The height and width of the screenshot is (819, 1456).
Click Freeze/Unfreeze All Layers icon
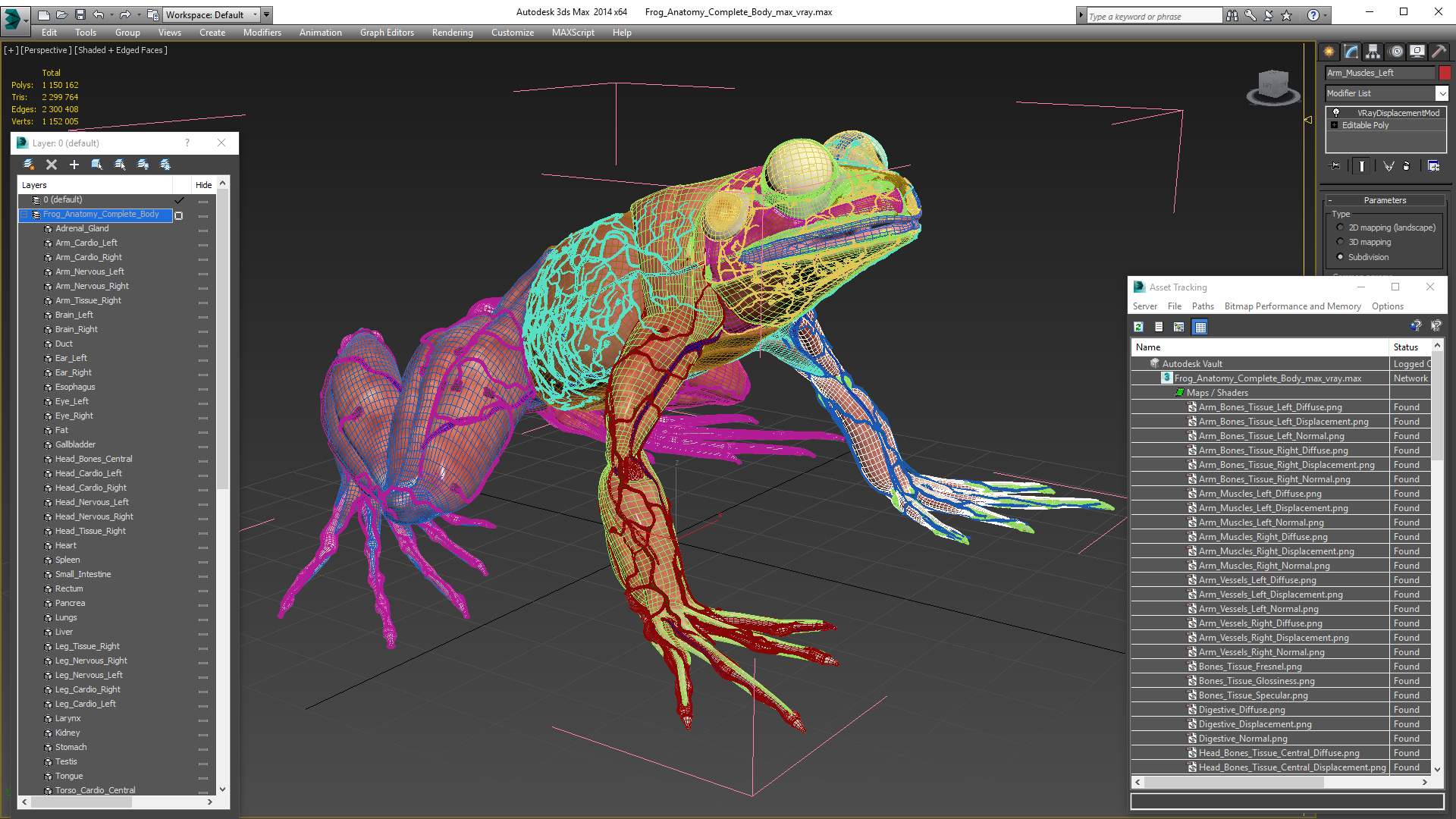[x=165, y=165]
